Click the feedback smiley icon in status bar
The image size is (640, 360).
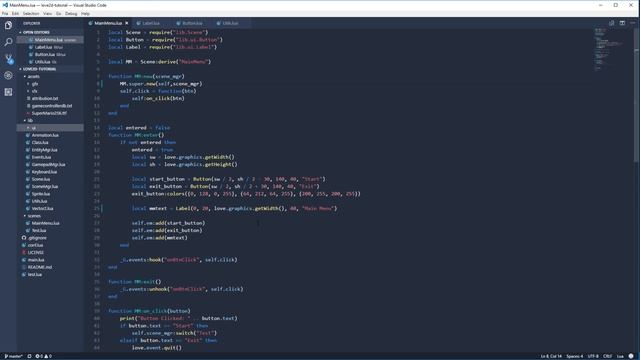[631, 356]
